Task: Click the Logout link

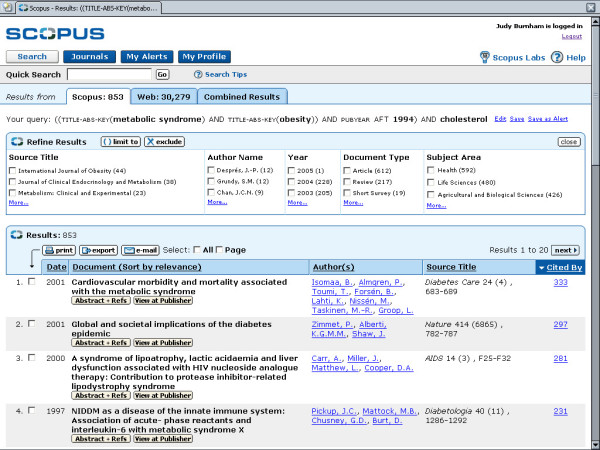Action: click(x=572, y=36)
